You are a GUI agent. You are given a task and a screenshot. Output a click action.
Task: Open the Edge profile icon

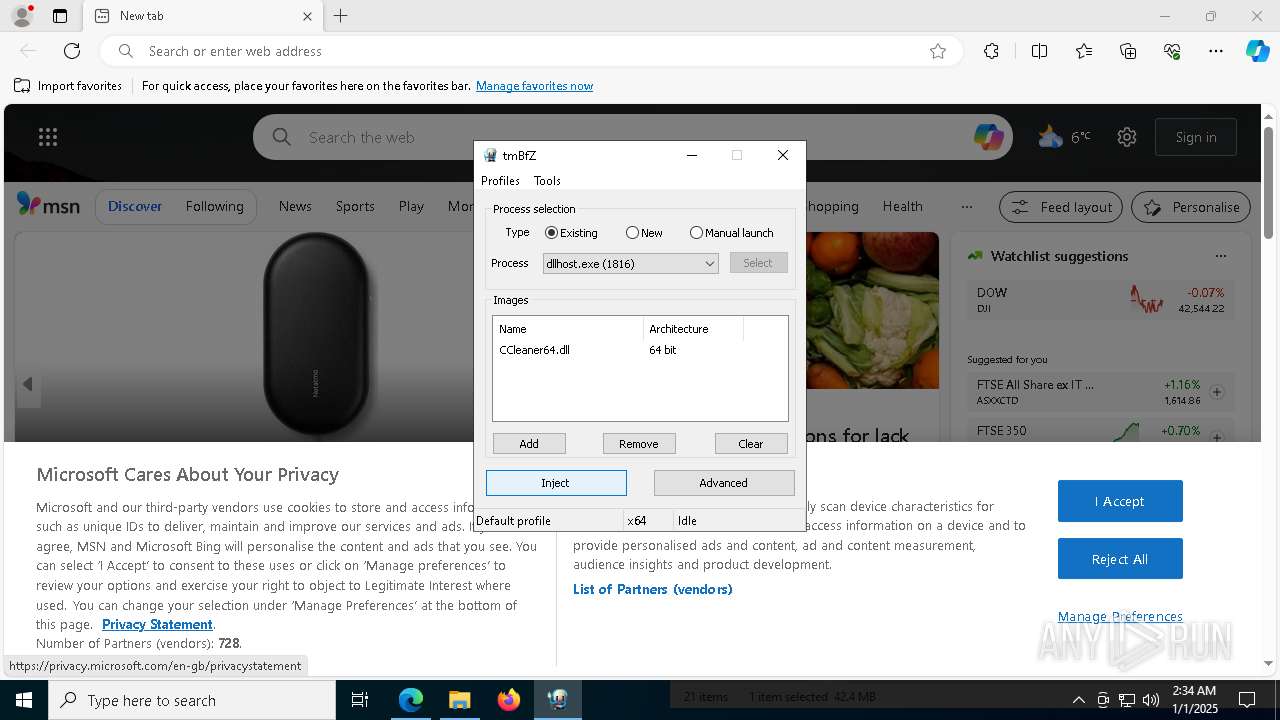click(x=21, y=16)
